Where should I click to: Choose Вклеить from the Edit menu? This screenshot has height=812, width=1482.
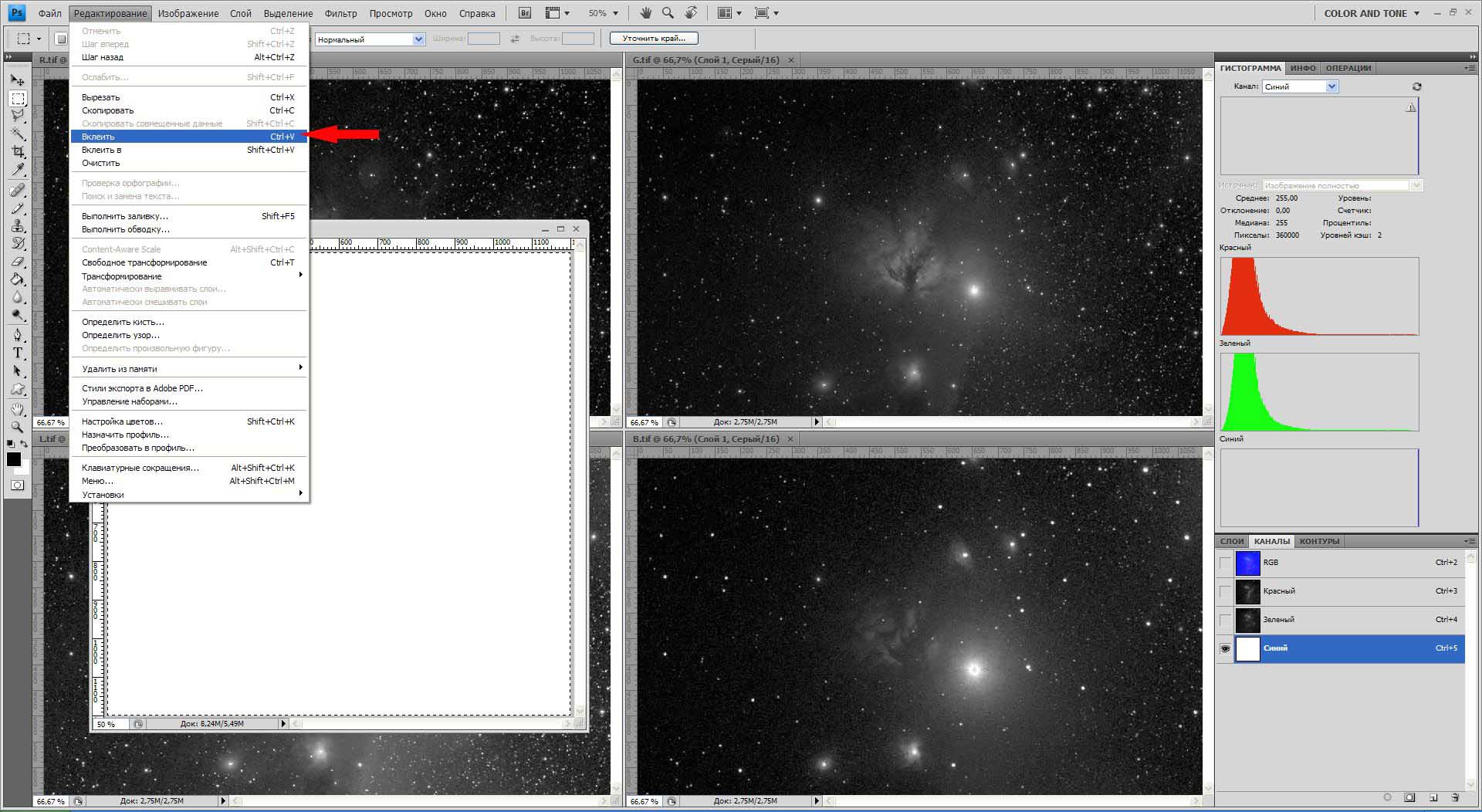[x=98, y=137]
